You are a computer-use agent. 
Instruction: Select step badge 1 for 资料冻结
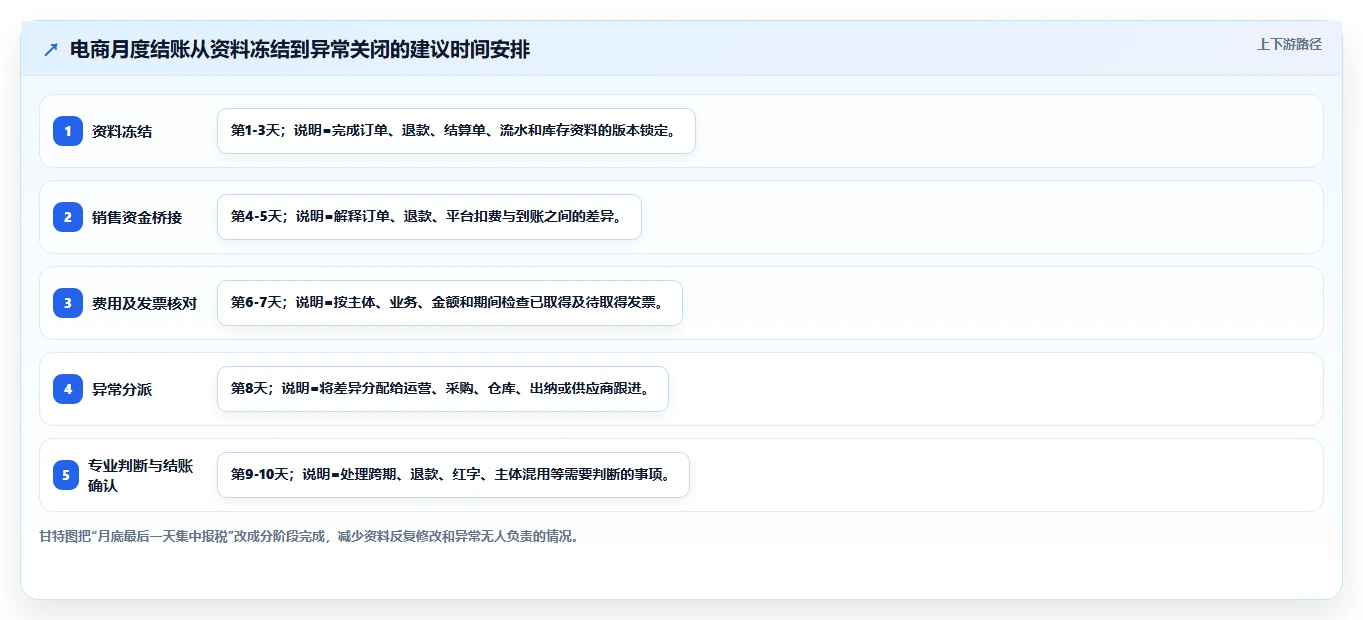[x=68, y=131]
